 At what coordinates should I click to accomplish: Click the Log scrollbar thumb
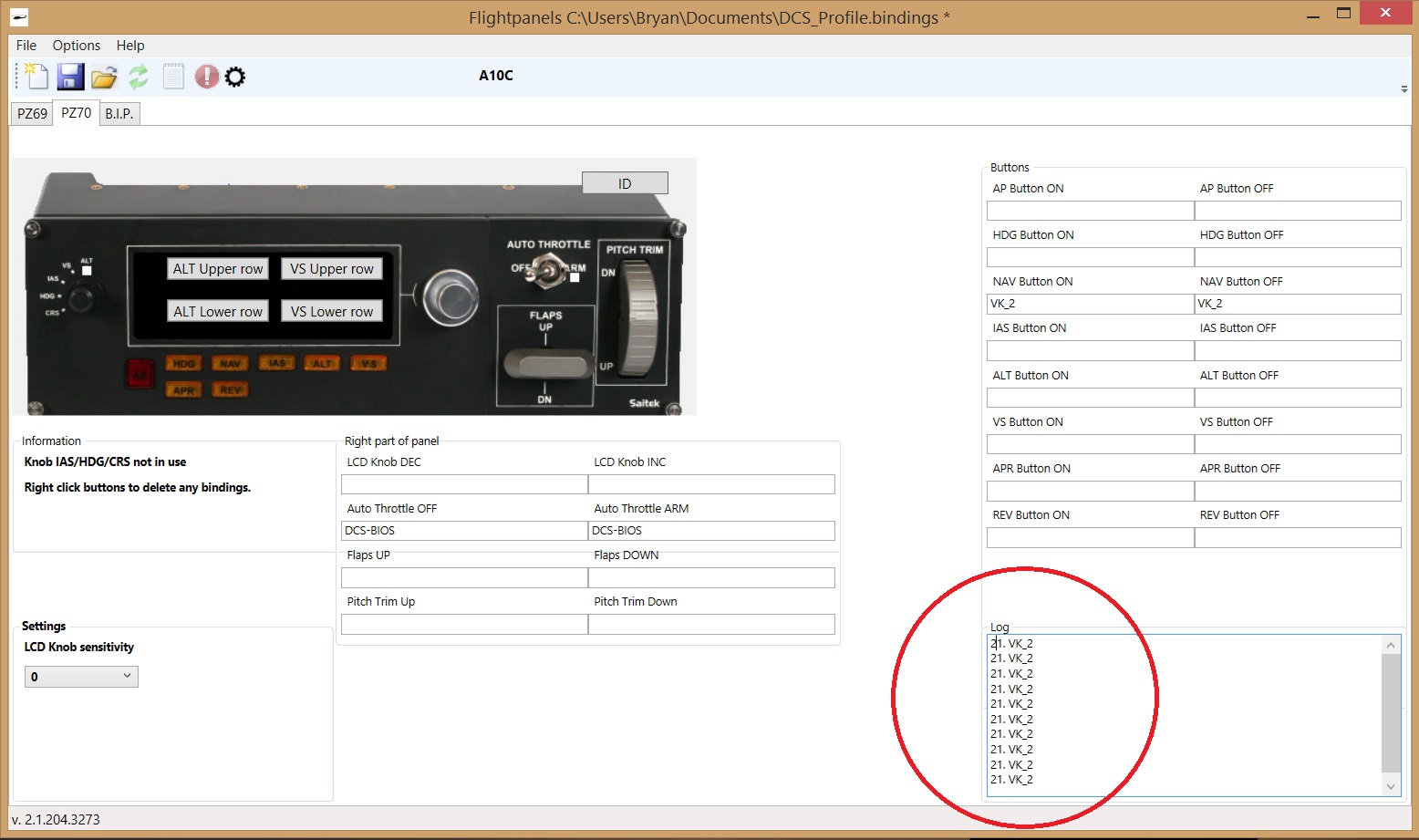pyautogui.click(x=1391, y=713)
